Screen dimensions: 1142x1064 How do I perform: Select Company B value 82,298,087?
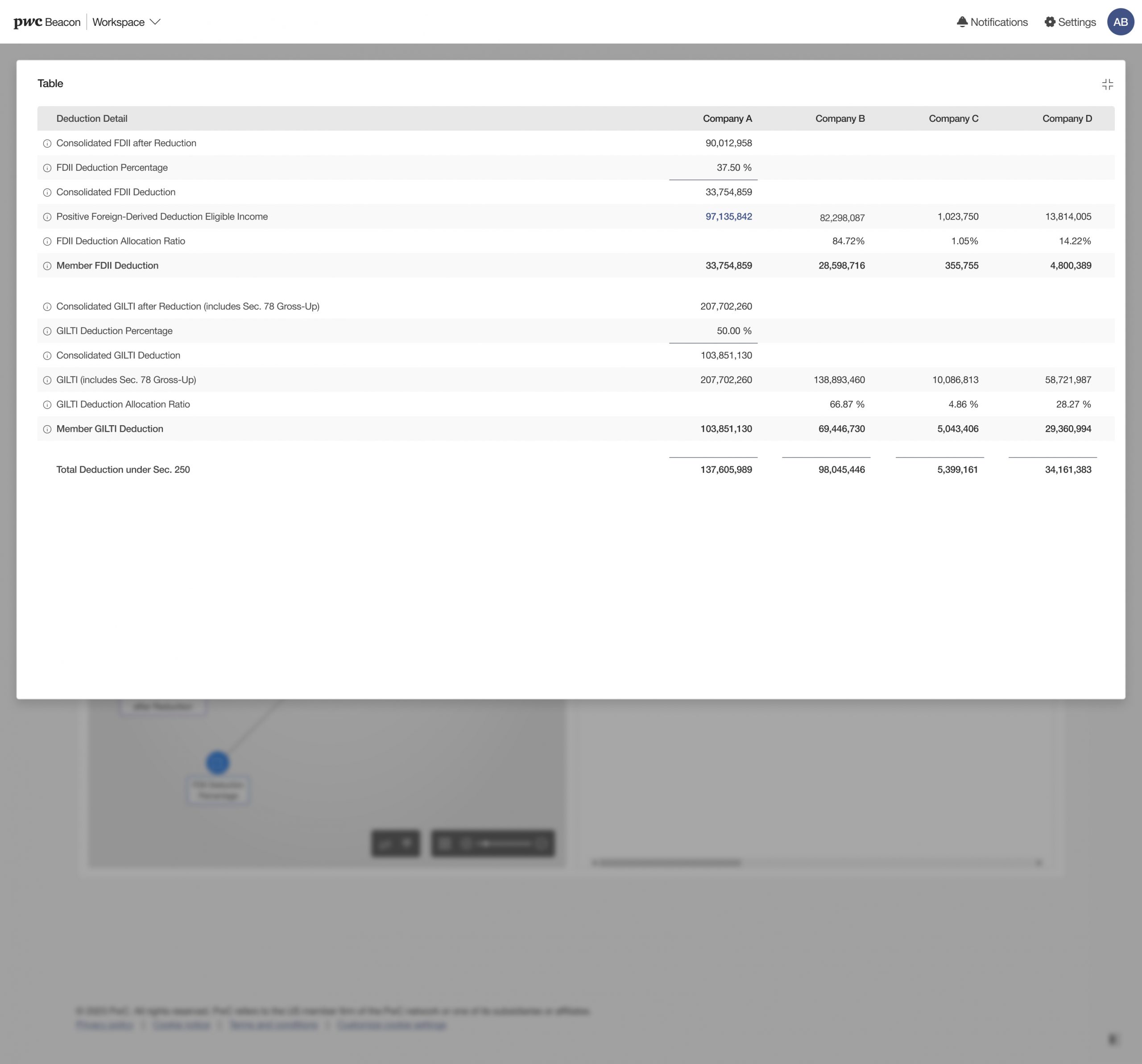842,218
